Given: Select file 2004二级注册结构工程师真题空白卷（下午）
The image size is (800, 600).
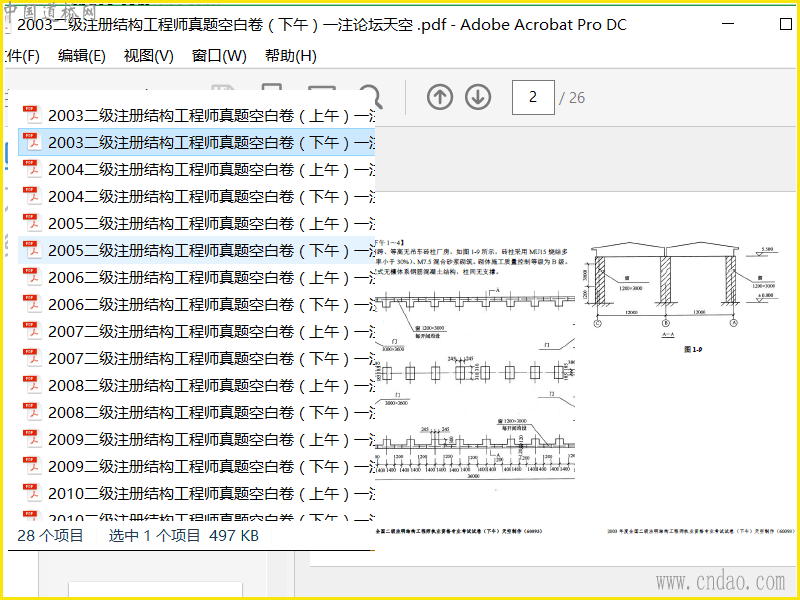Looking at the screenshot, I should (x=197, y=196).
